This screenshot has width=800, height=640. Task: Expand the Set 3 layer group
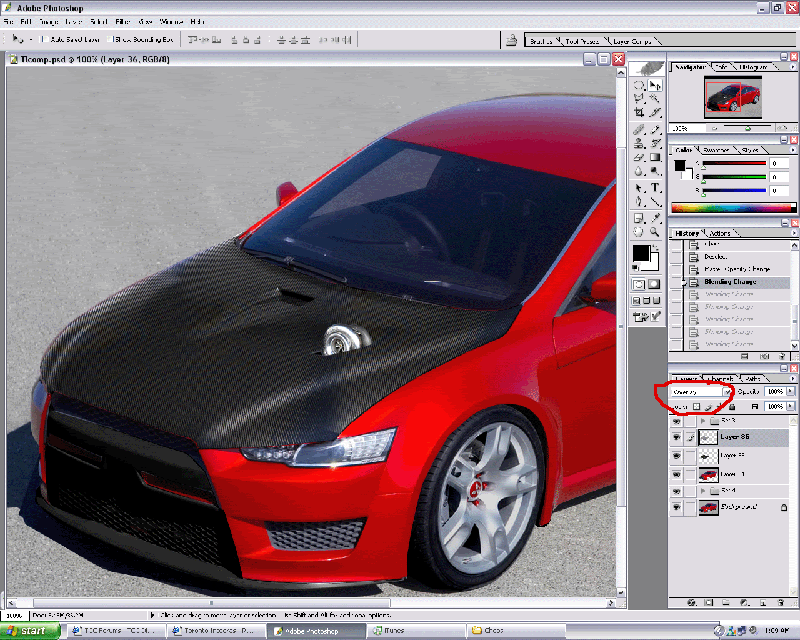click(x=702, y=419)
